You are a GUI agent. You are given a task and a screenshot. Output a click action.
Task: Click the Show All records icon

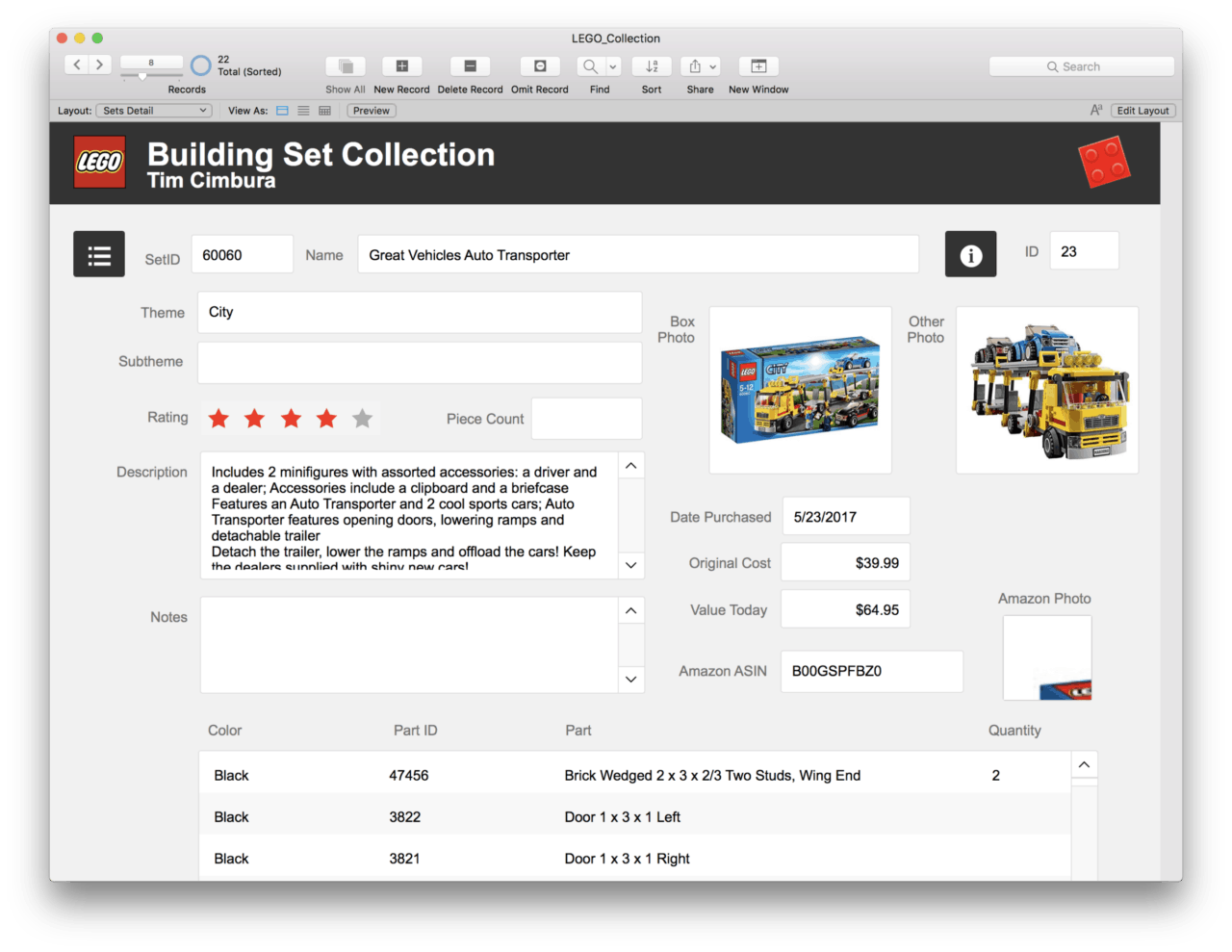(346, 66)
